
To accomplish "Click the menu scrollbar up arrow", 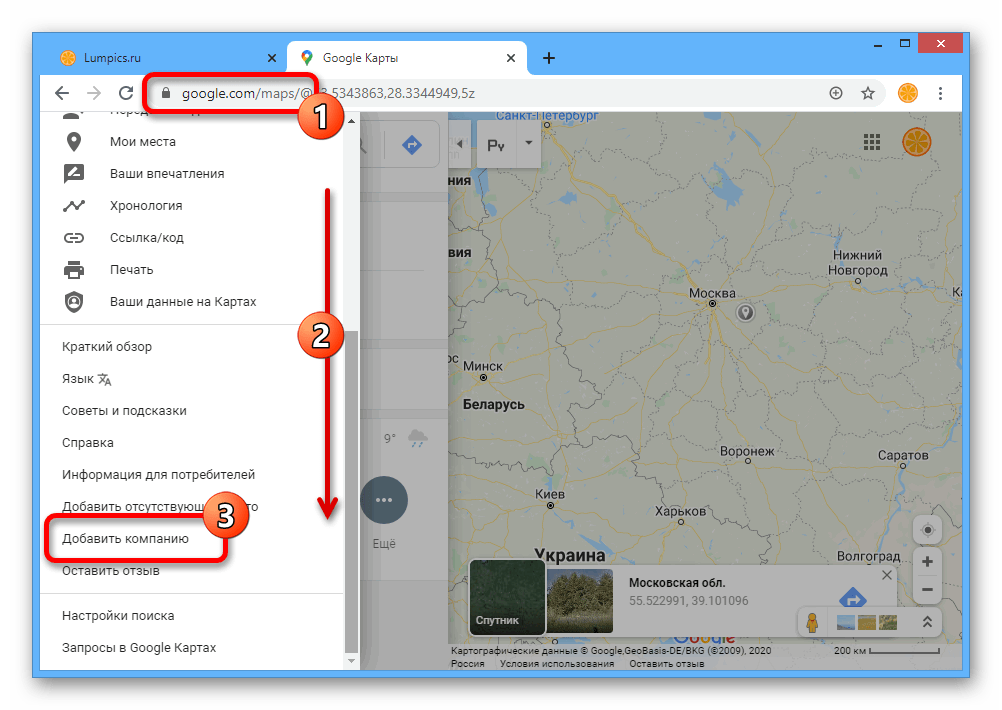I will tap(351, 120).
